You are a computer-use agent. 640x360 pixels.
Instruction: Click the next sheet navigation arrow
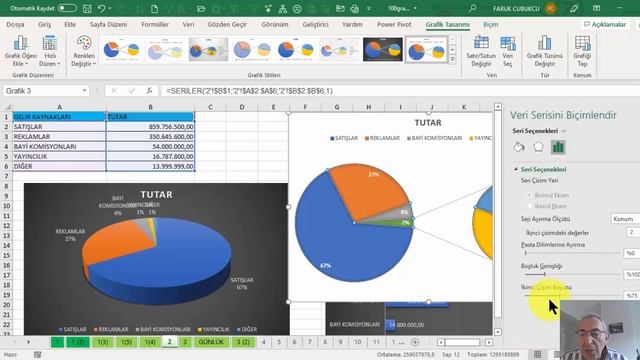point(28,342)
